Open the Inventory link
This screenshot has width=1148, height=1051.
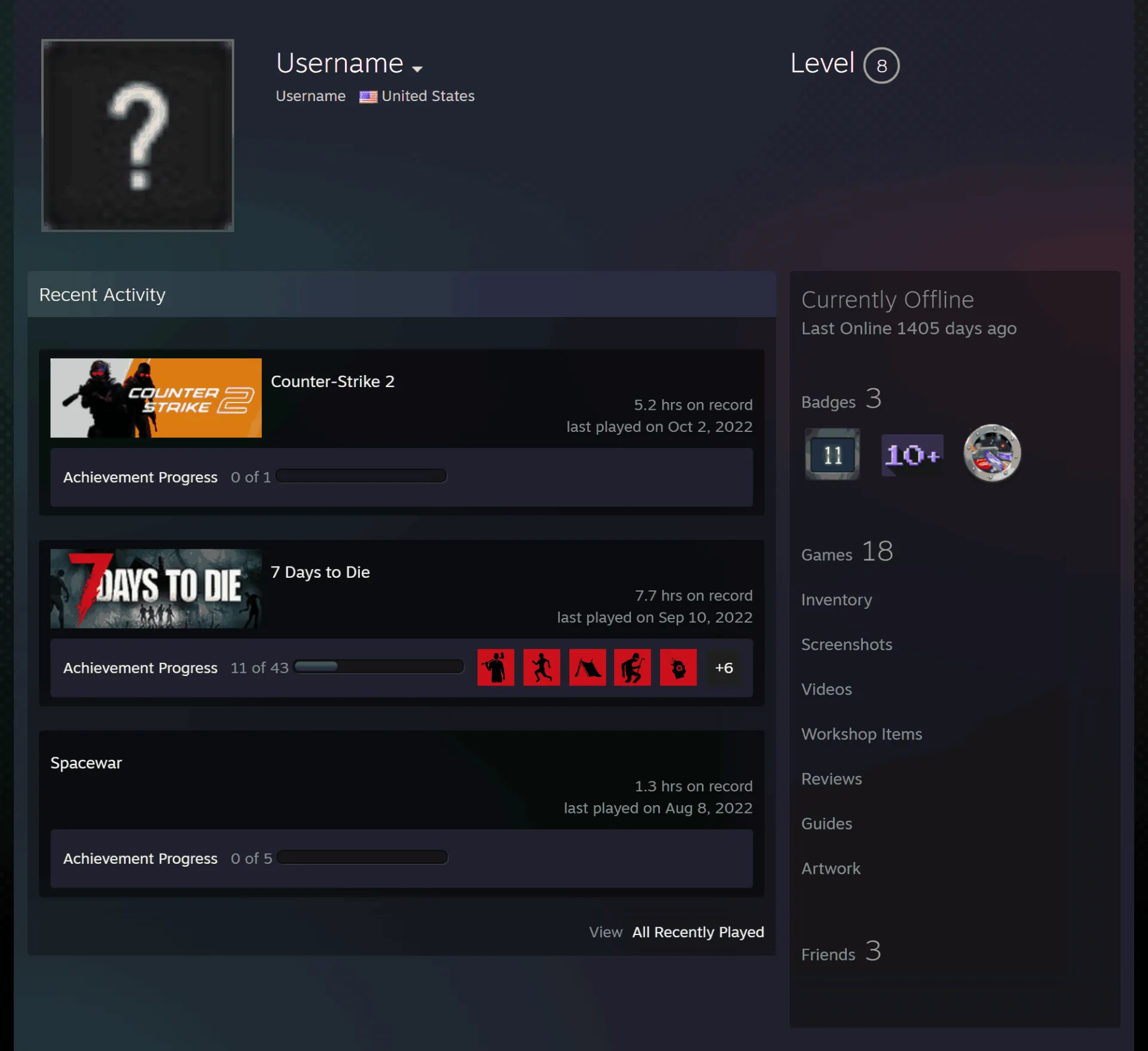click(x=836, y=600)
